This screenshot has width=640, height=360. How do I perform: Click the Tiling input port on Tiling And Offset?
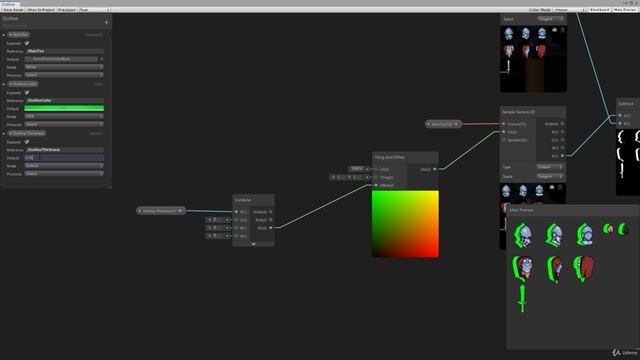click(x=376, y=177)
